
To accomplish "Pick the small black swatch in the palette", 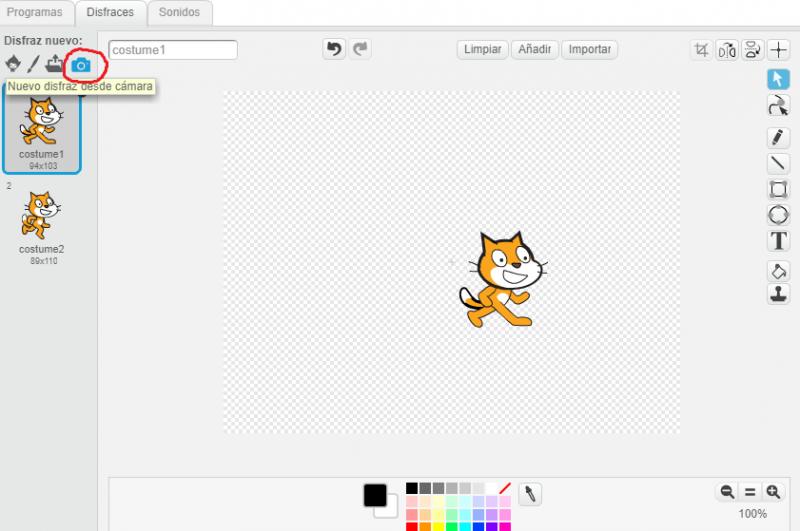I will pyautogui.click(x=412, y=488).
